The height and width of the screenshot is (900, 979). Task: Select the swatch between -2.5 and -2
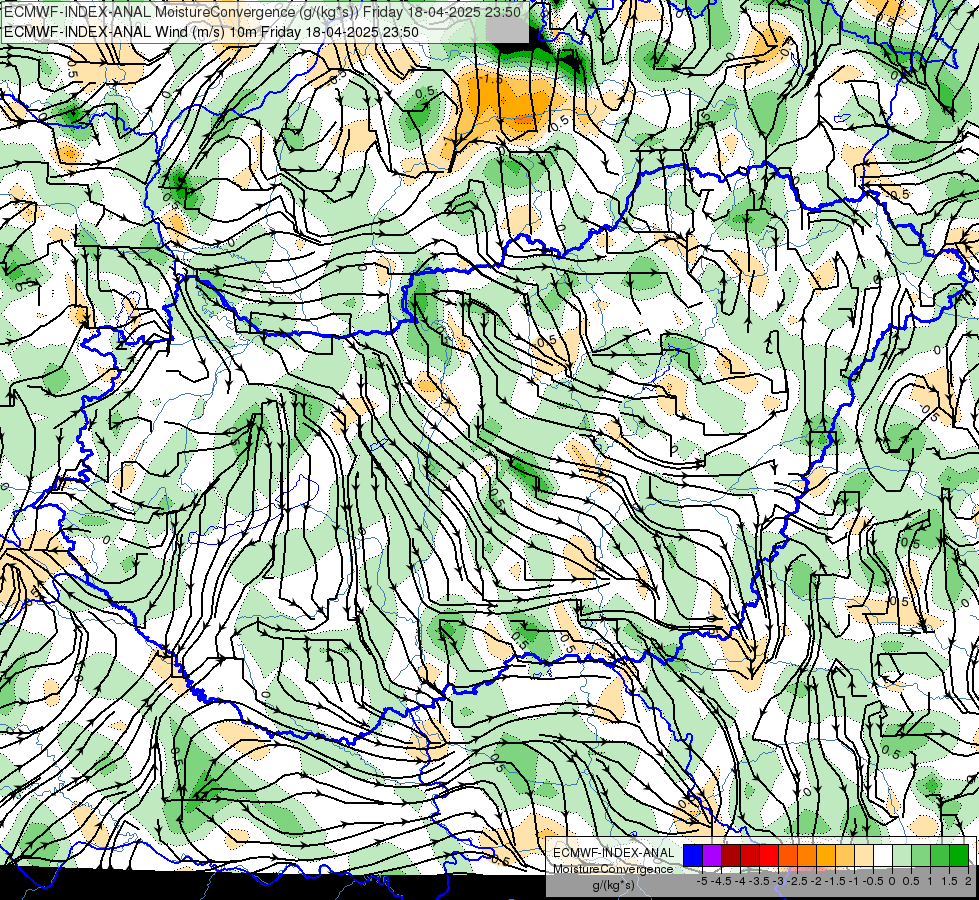[x=807, y=855]
